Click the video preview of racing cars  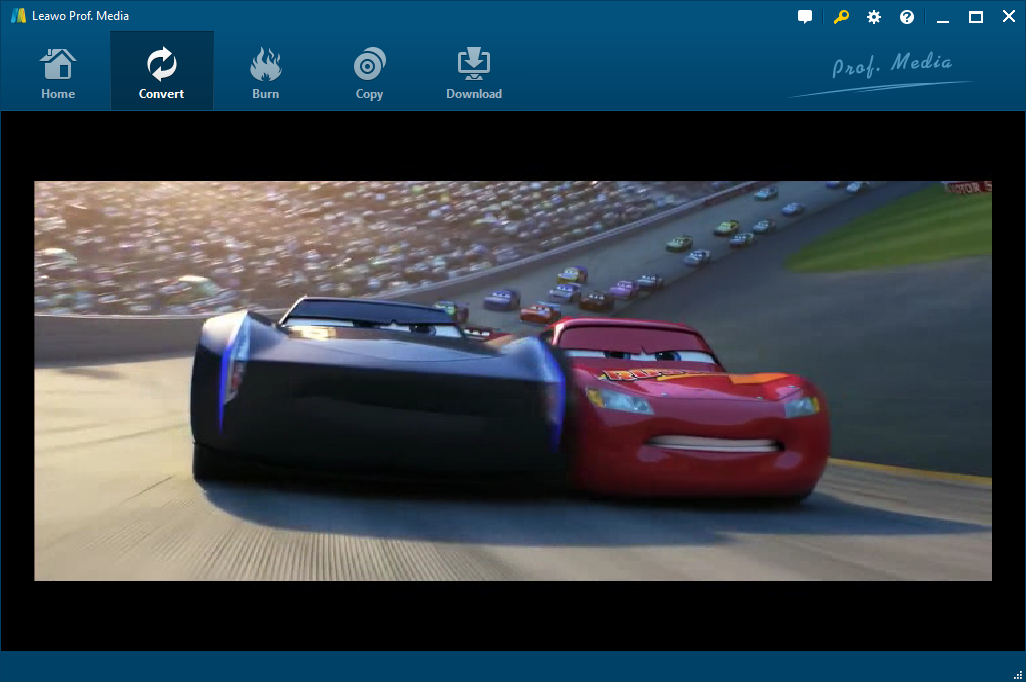tap(513, 381)
